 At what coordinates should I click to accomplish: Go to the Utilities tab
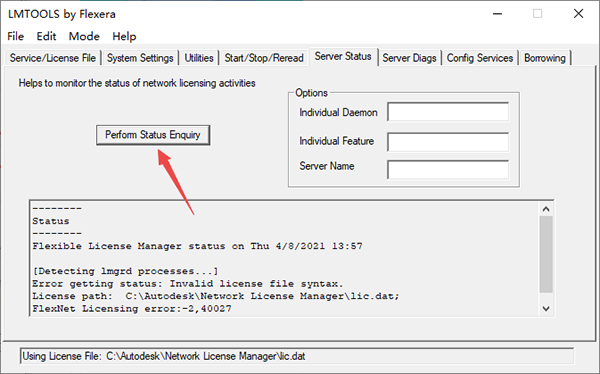click(x=199, y=58)
